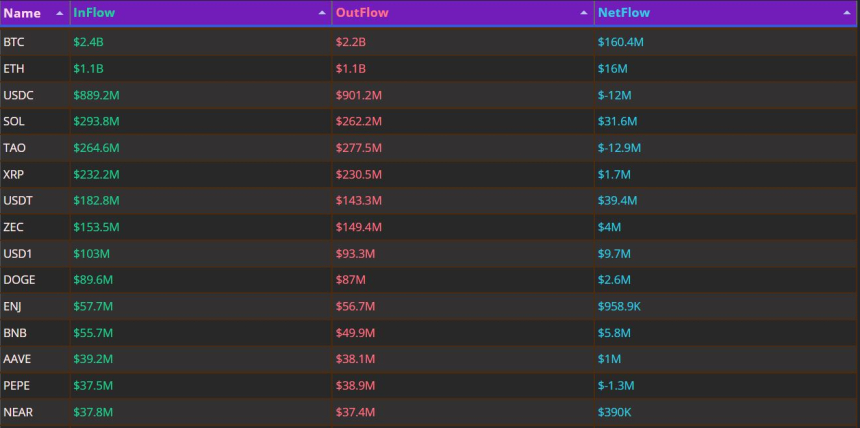Click the sort arrow in the NetFlow column

[x=847, y=14]
